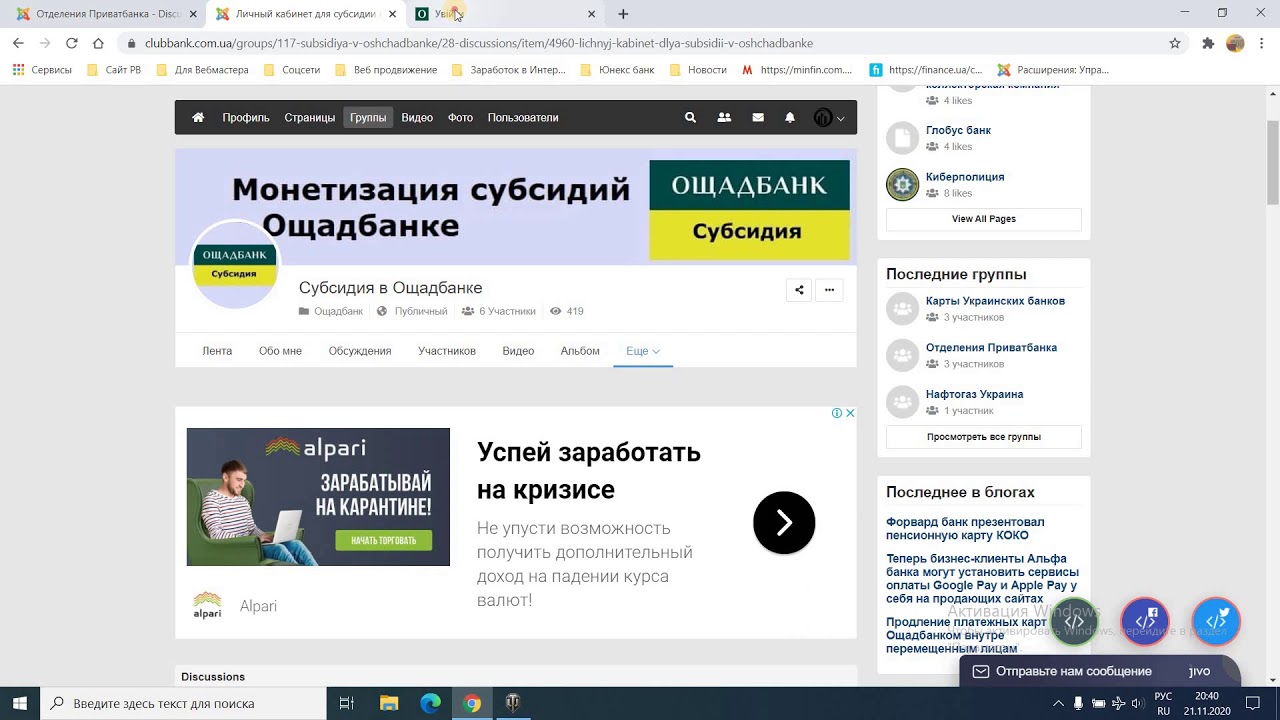The image size is (1280, 720).
Task: Open Страницы in the site menu
Action: 310,118
